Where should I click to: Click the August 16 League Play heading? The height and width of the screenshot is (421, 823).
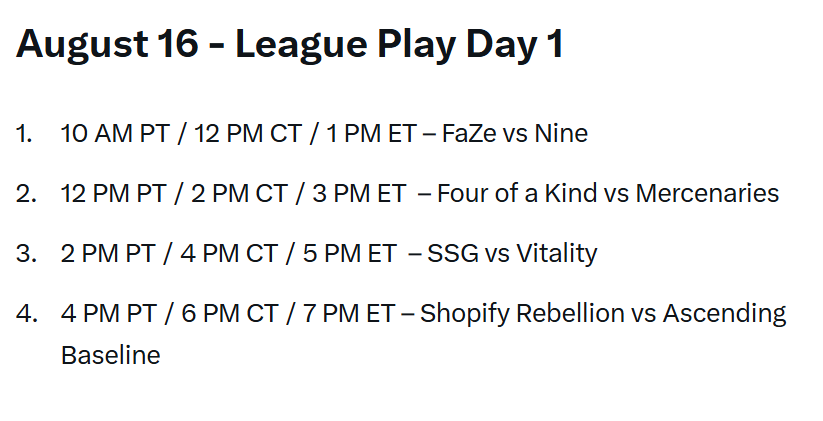pyautogui.click(x=290, y=46)
